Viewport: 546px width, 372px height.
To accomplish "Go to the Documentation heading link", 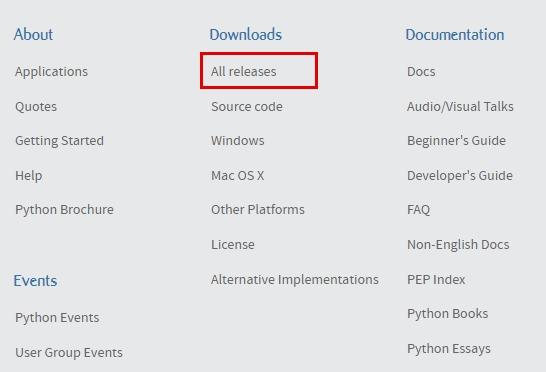I will [455, 34].
